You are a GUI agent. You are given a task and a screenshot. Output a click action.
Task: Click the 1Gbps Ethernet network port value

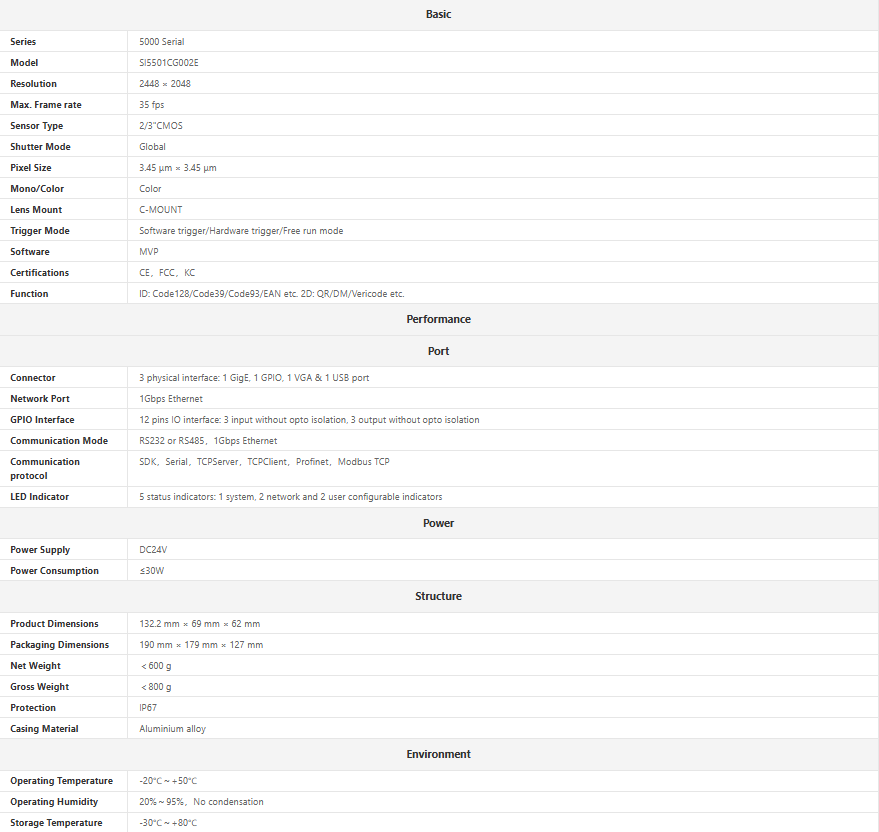click(171, 399)
